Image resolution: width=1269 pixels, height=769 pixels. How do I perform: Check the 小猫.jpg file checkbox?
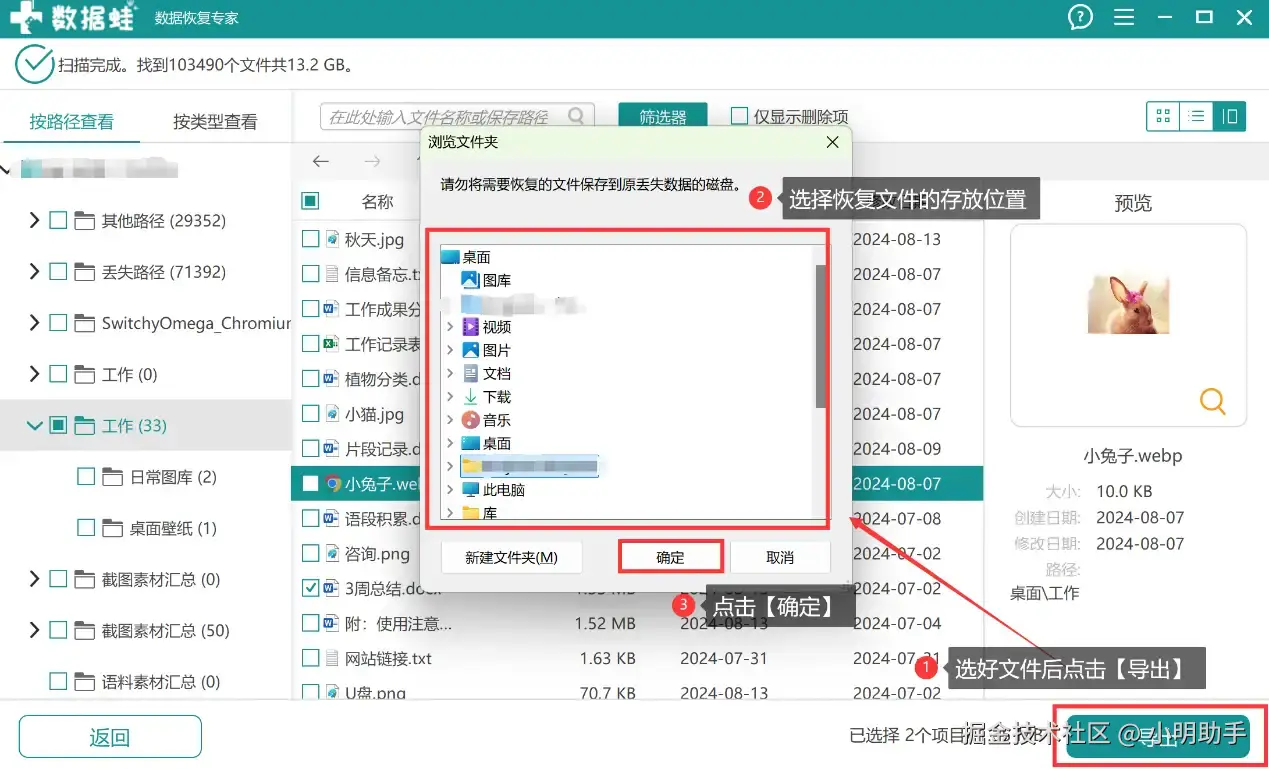[x=310, y=413]
